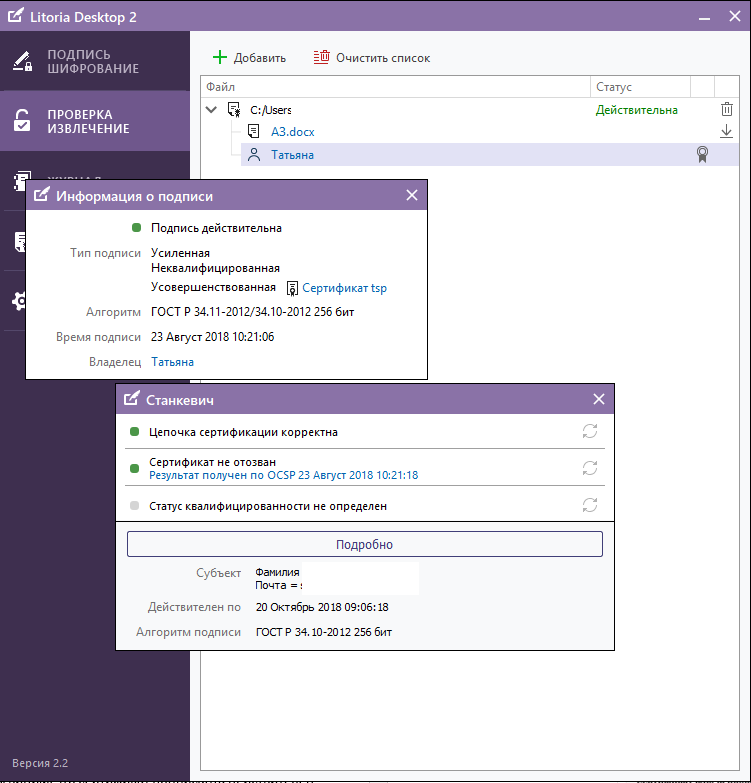Click the Версия 2.2 label
The width and height of the screenshot is (751, 783).
tap(40, 763)
